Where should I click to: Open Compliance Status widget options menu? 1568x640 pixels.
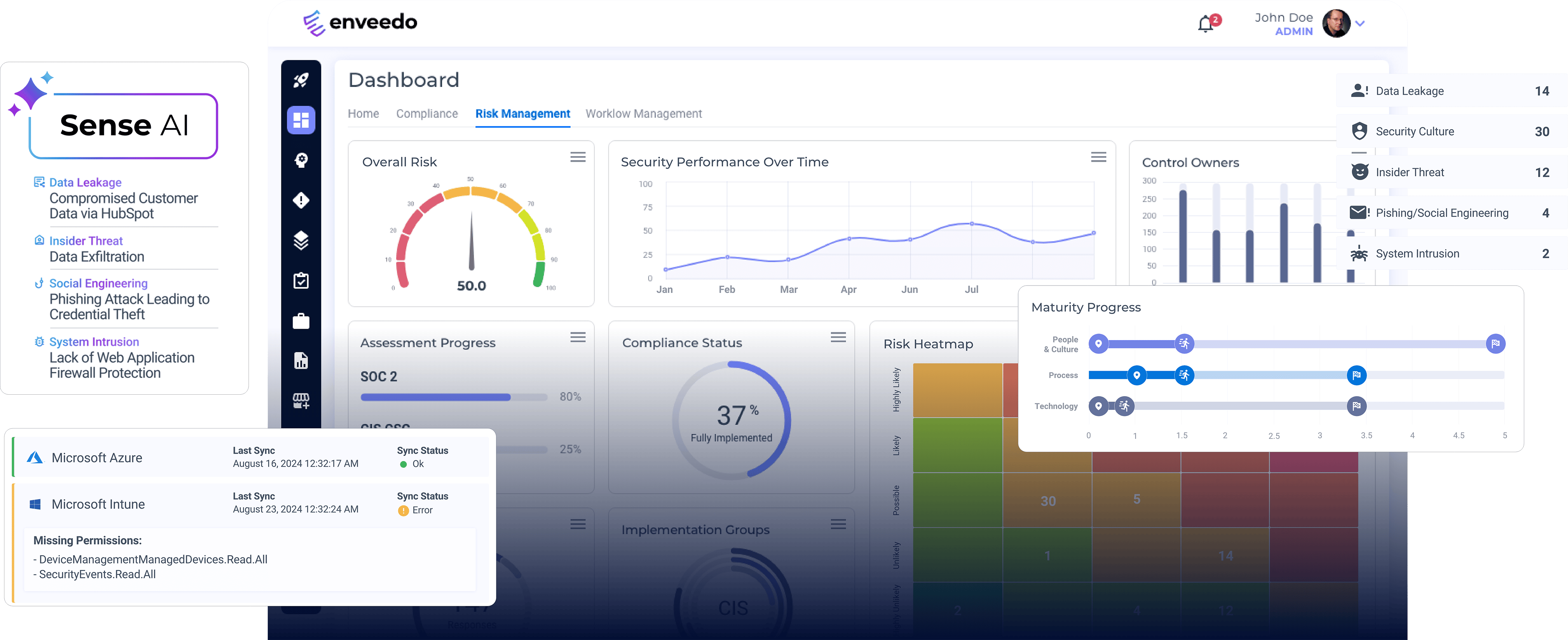pyautogui.click(x=838, y=338)
